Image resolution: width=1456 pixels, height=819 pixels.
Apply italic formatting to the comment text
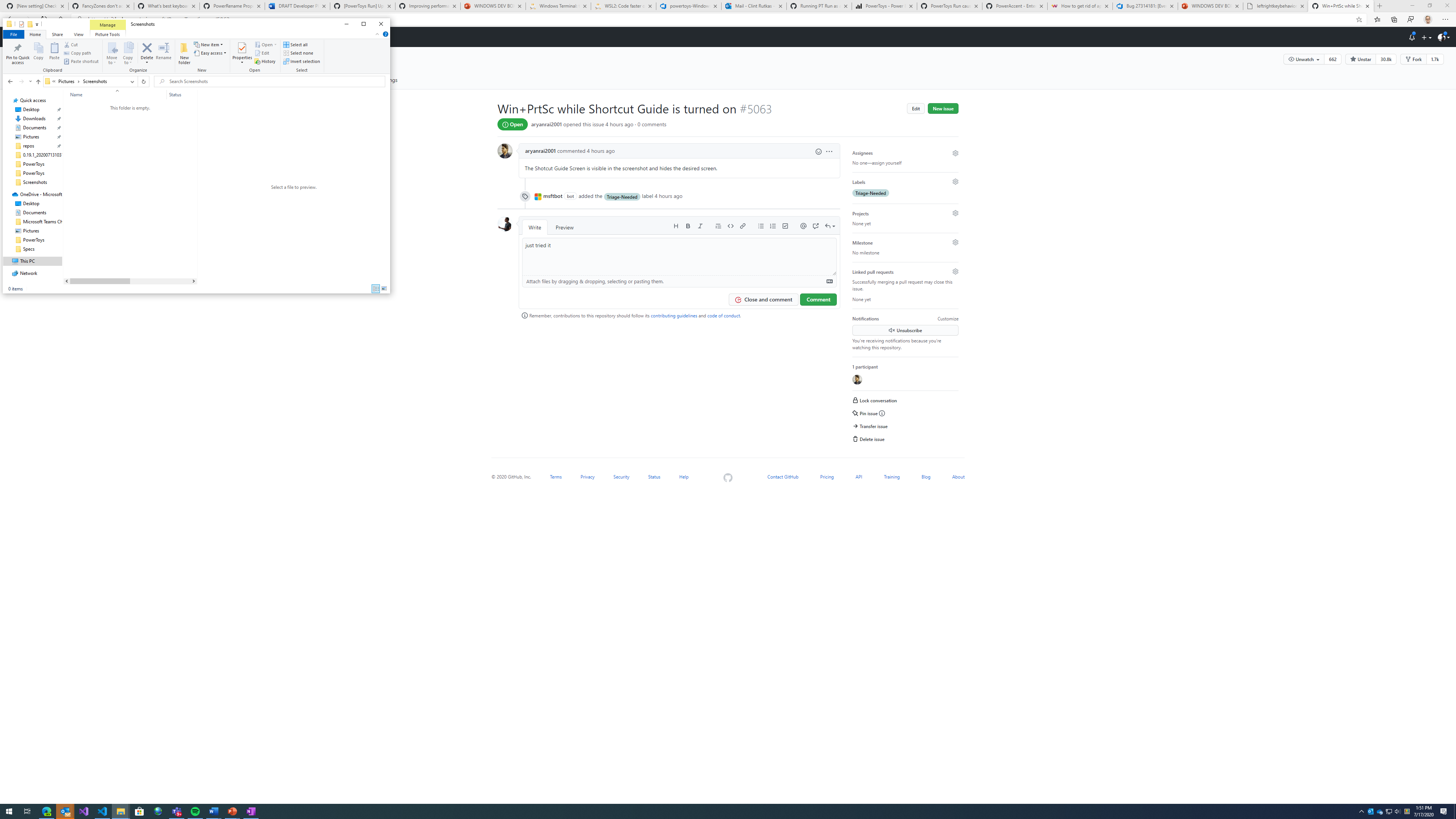700,226
